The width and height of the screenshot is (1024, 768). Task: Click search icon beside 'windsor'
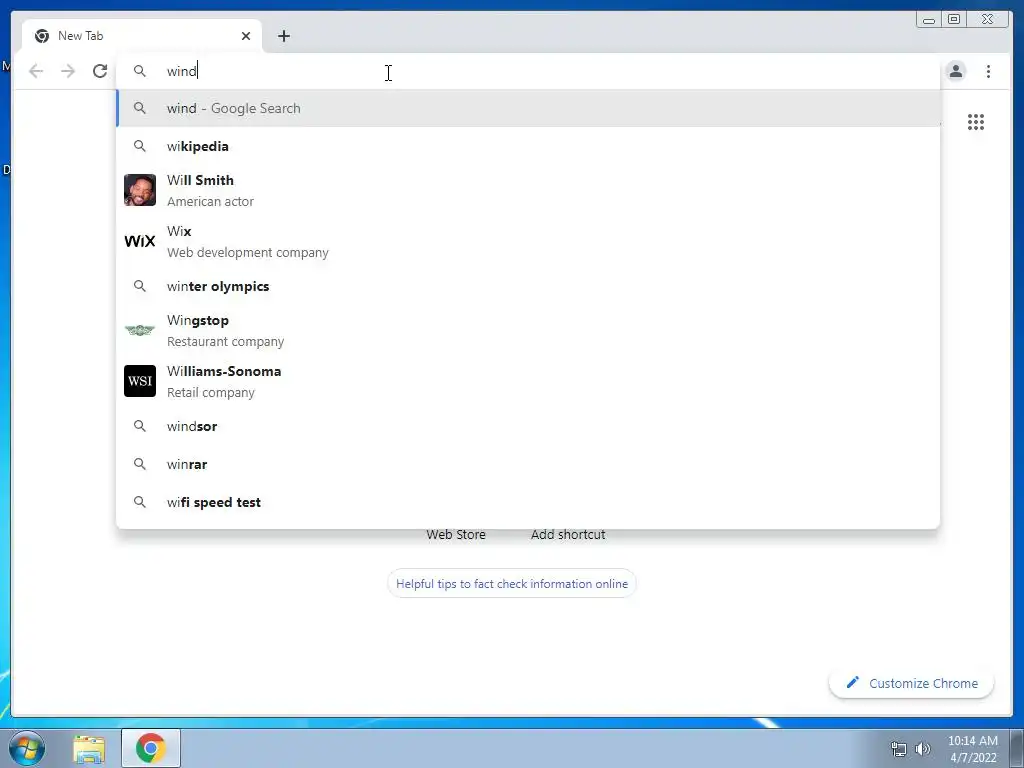click(140, 426)
